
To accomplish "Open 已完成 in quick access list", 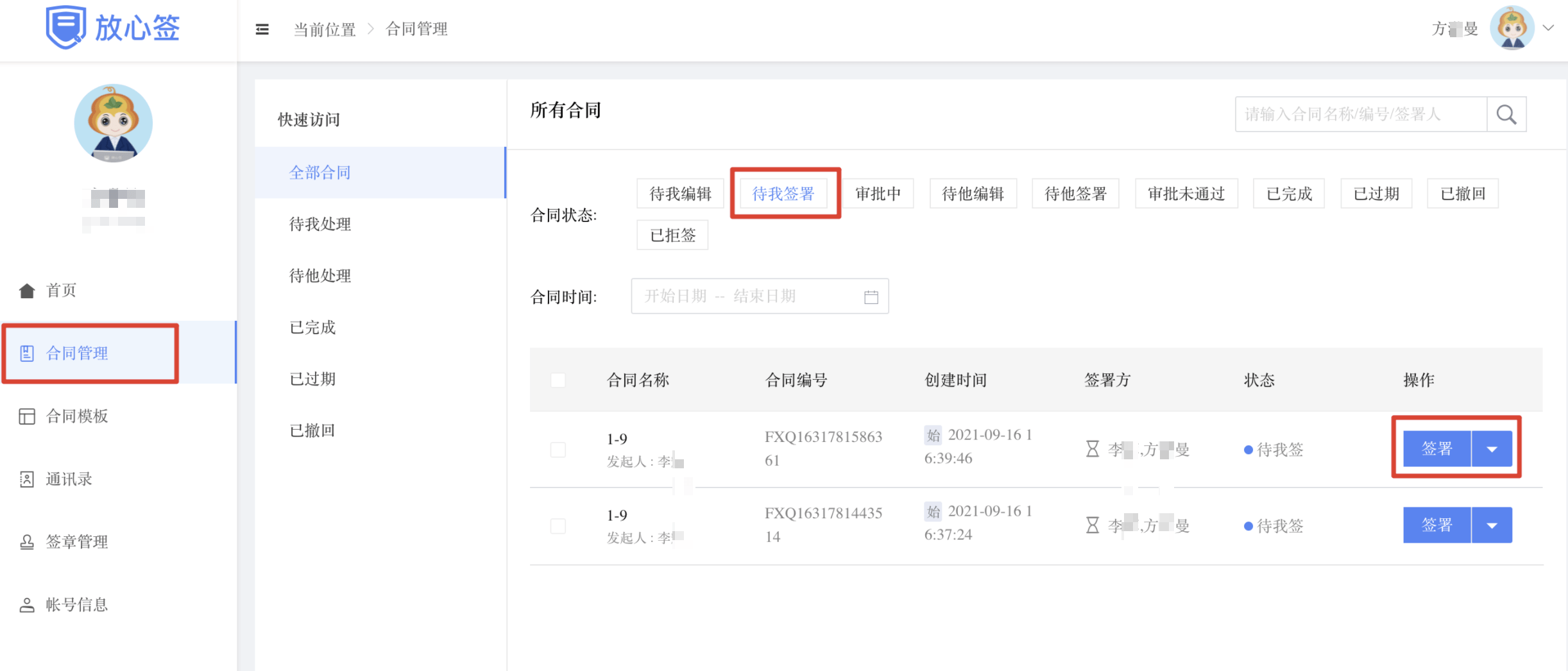I will pyautogui.click(x=380, y=327).
